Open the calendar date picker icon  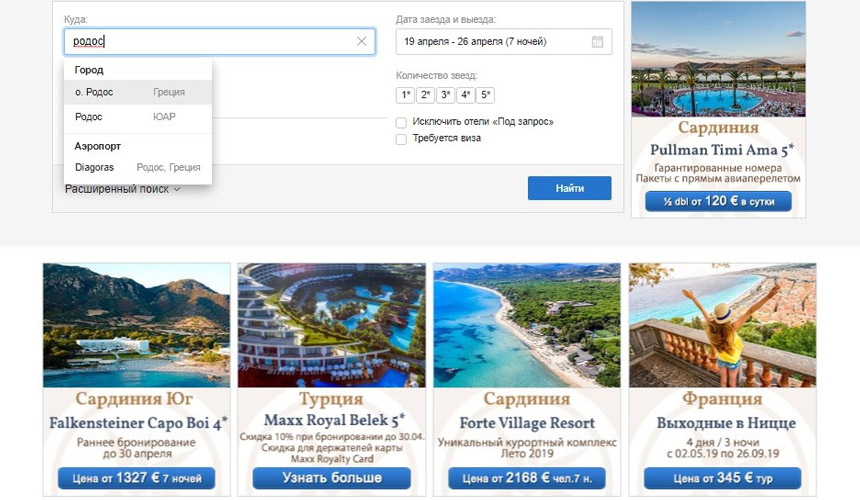click(598, 42)
